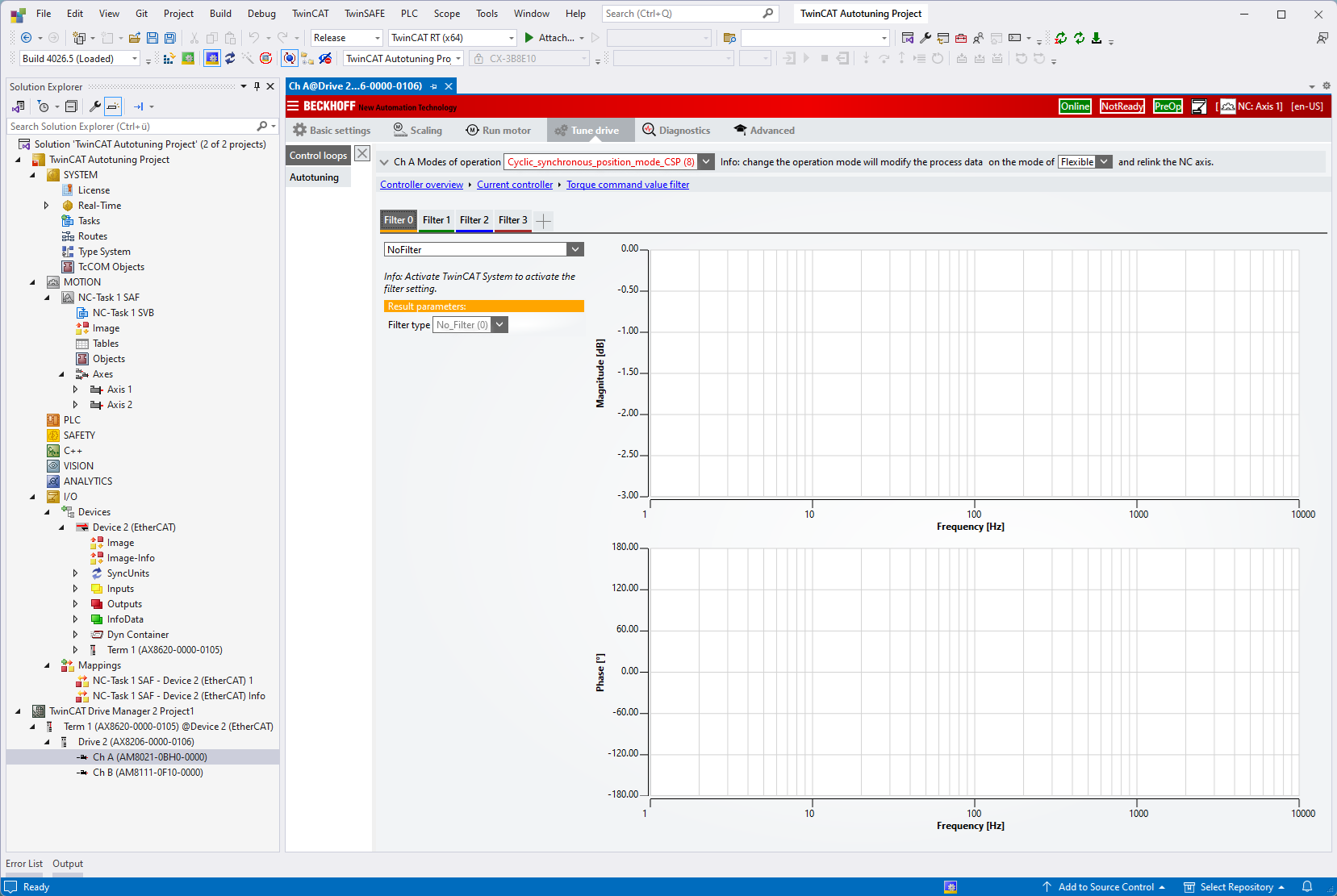Open the Debug menu
This screenshot has height=896, width=1337.
click(261, 14)
